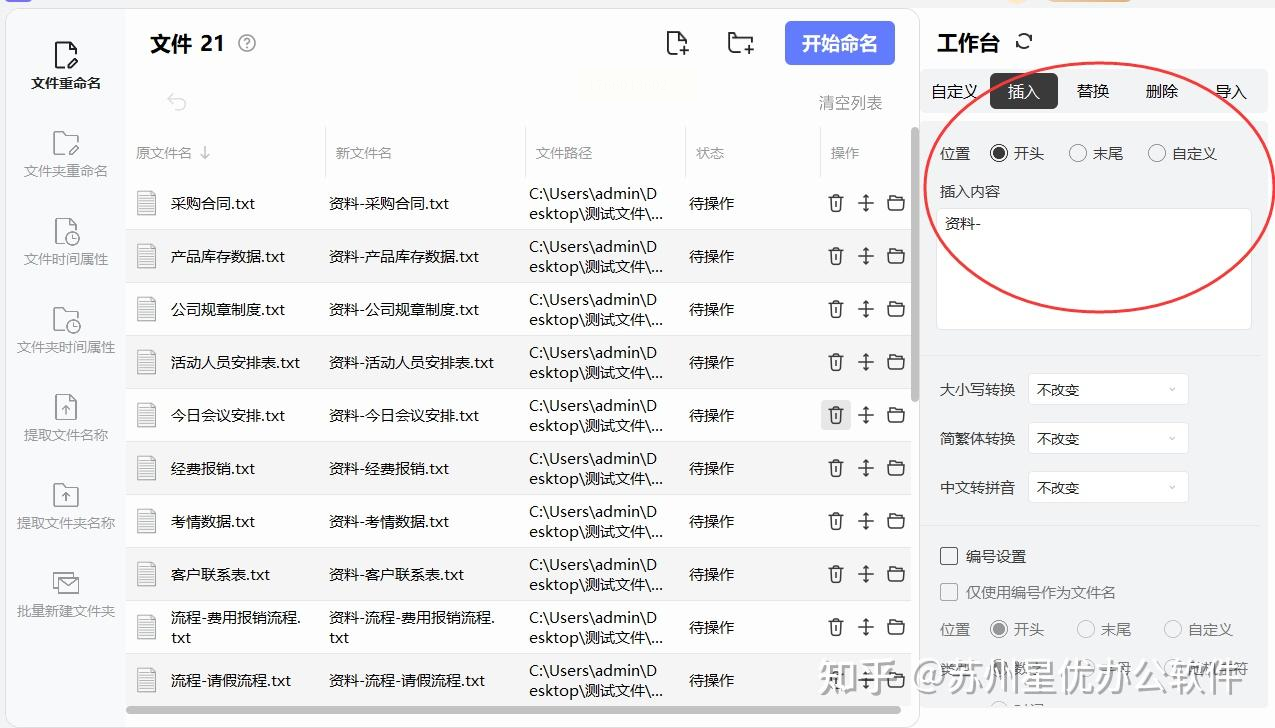The image size is (1275, 728).
Task: Delete the 采购合同.txt row
Action: tap(836, 203)
